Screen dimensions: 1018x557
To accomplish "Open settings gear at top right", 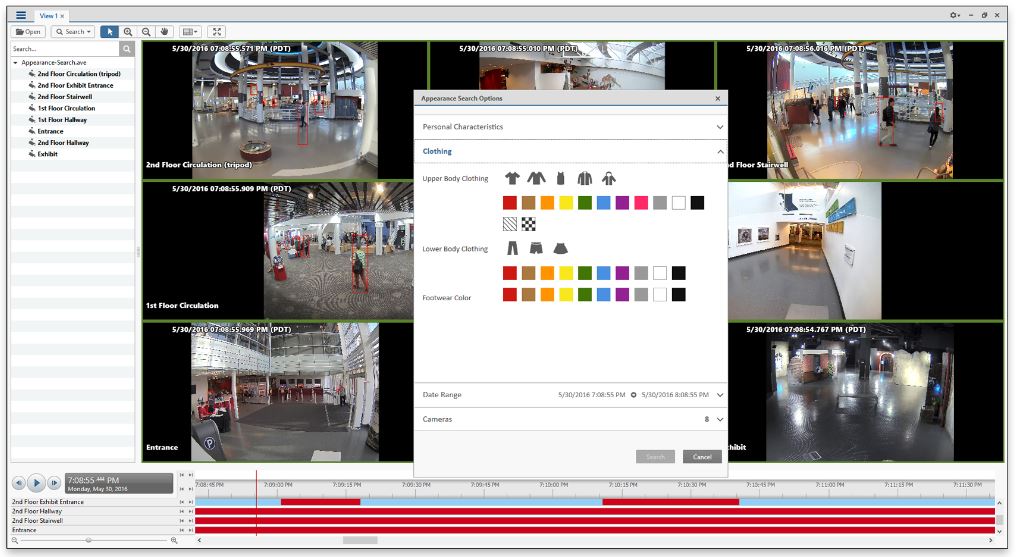I will tap(954, 15).
